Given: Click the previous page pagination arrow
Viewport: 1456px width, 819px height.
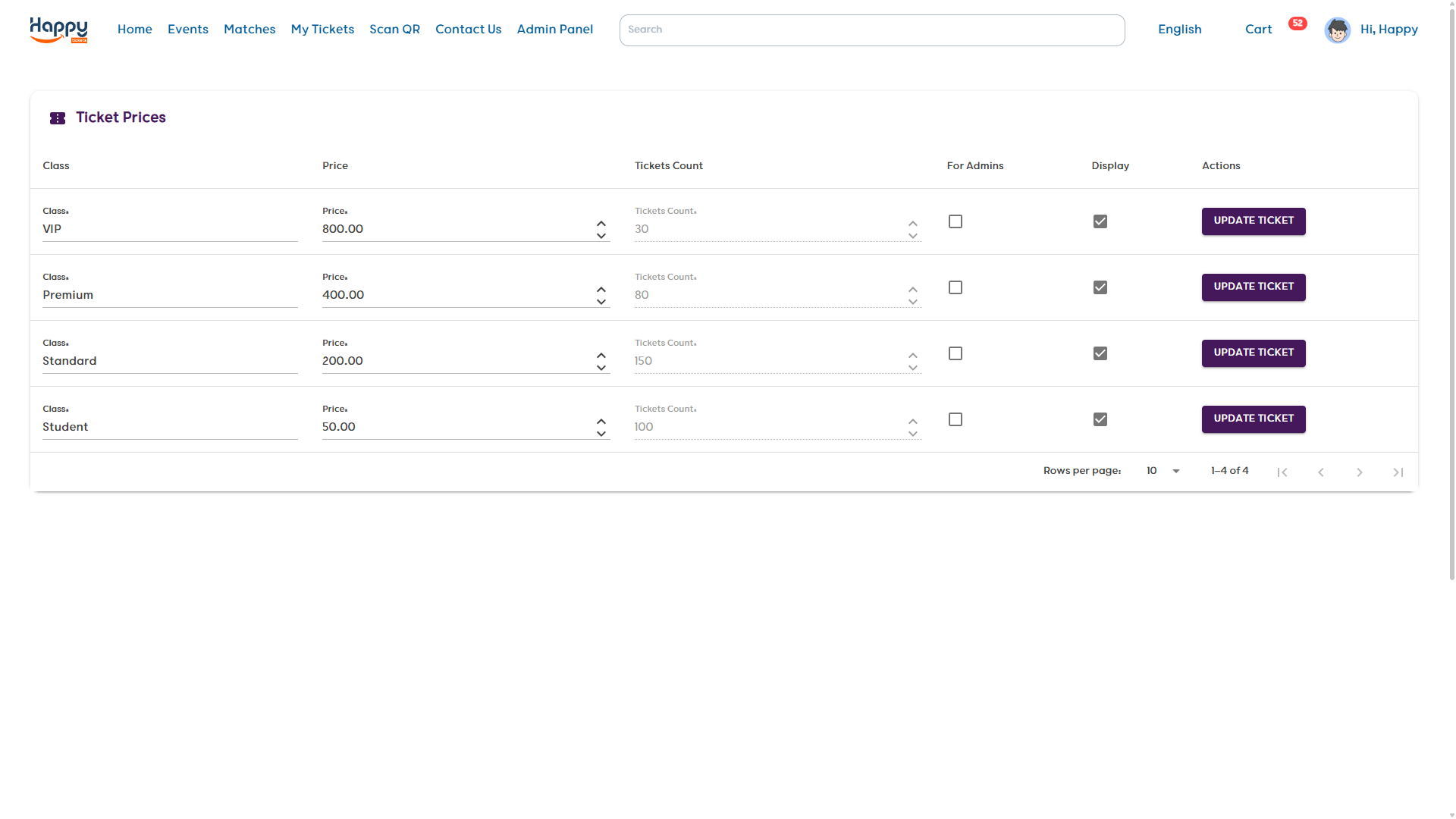Looking at the screenshot, I should pos(1321,472).
